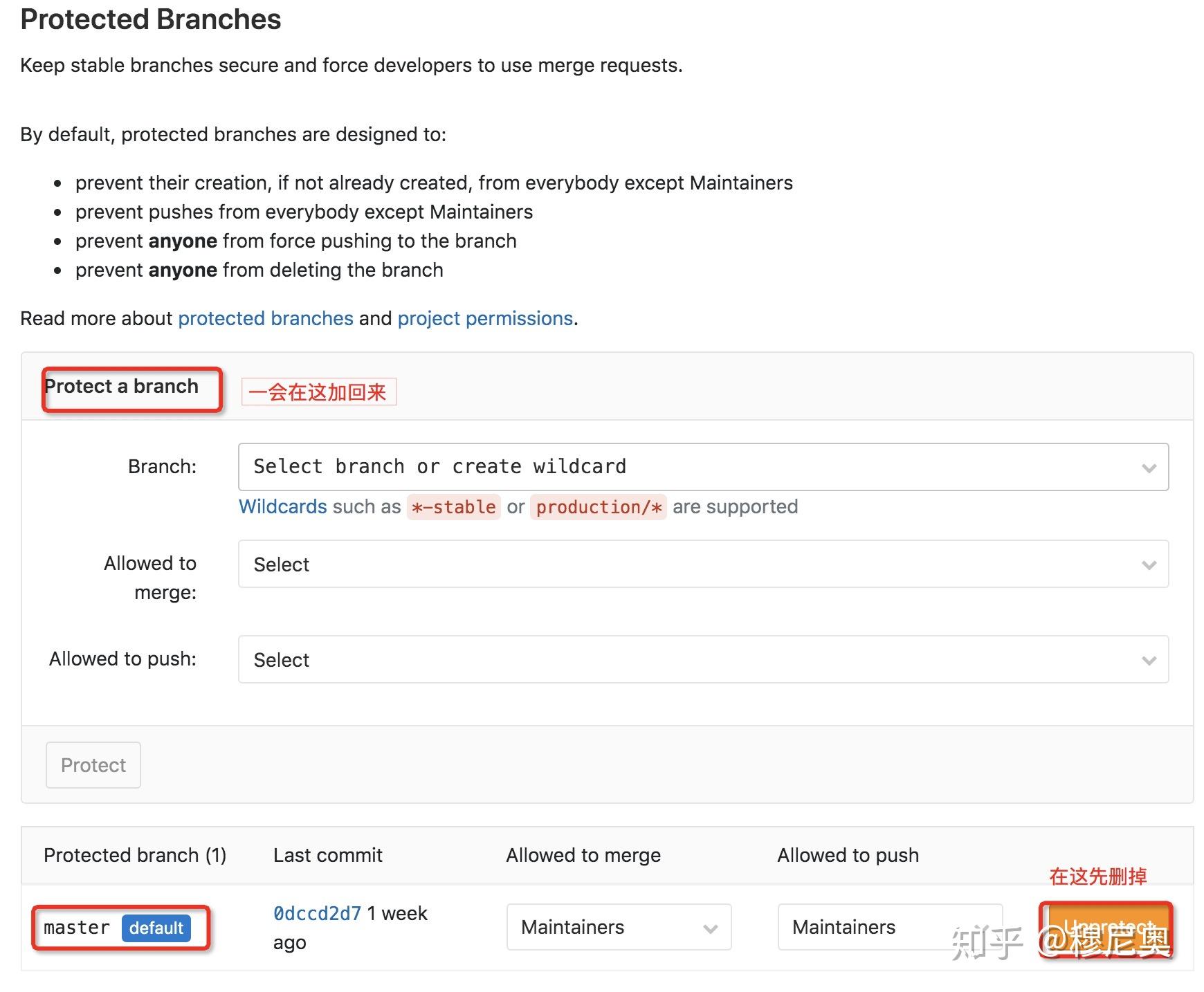Select the *-stable wildcard example

pos(453,507)
